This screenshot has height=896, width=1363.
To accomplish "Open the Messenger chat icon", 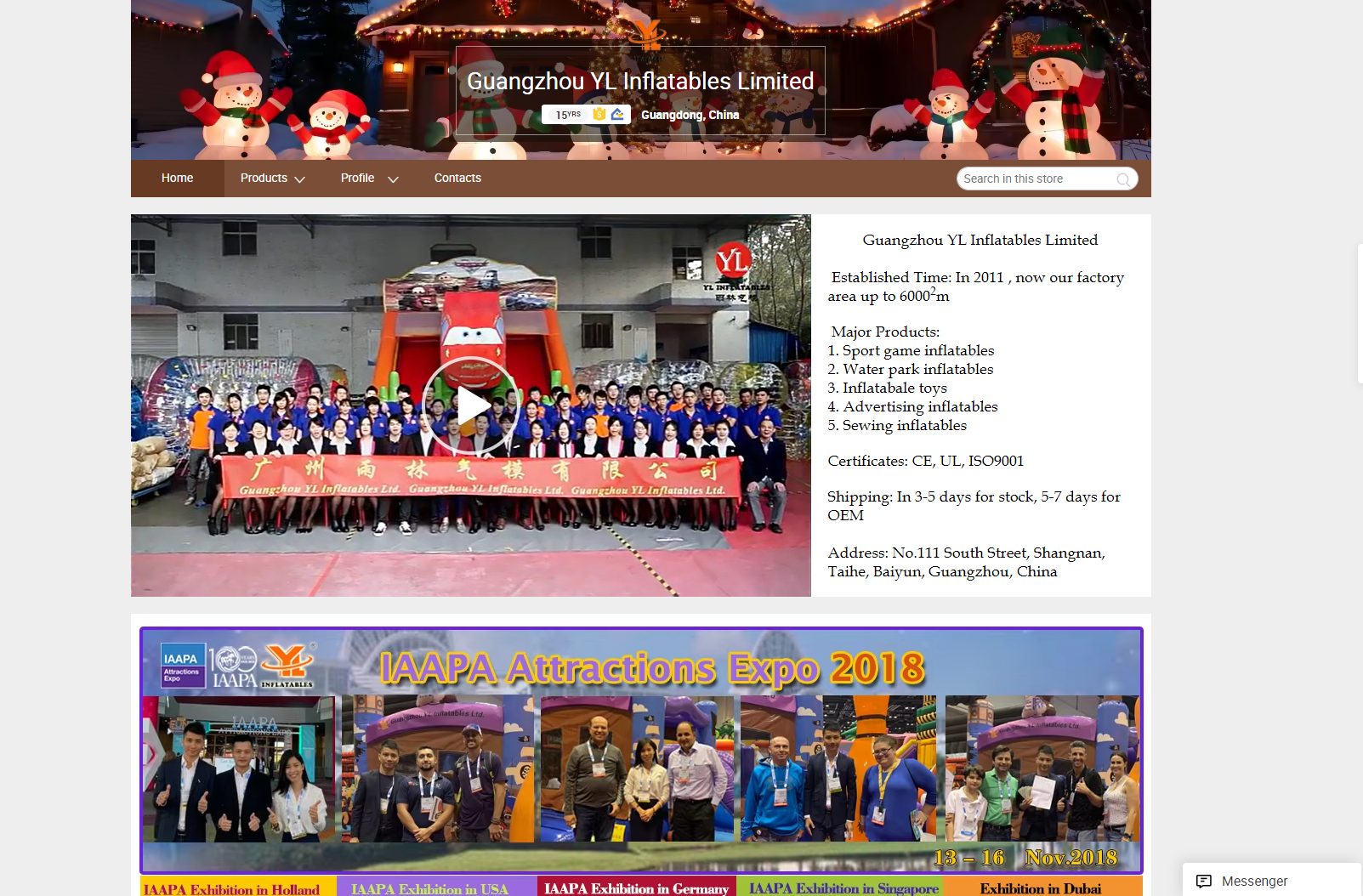I will point(1204,881).
